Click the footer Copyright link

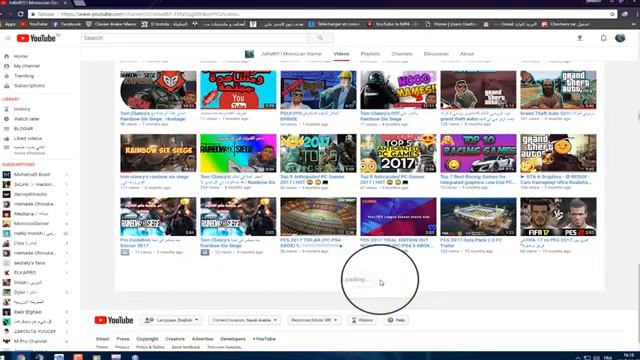pyautogui.click(x=147, y=339)
